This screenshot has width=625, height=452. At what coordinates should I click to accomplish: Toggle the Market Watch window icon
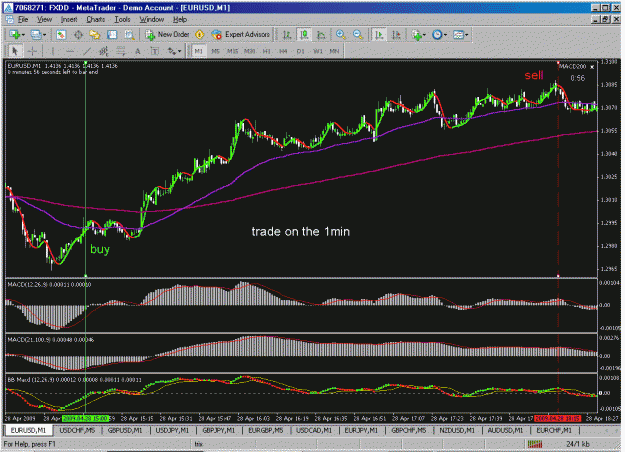[61, 35]
